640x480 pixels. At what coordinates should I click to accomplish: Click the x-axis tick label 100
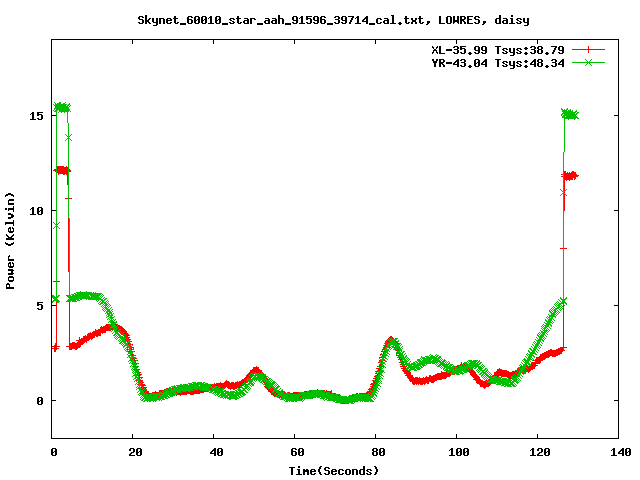(x=459, y=452)
